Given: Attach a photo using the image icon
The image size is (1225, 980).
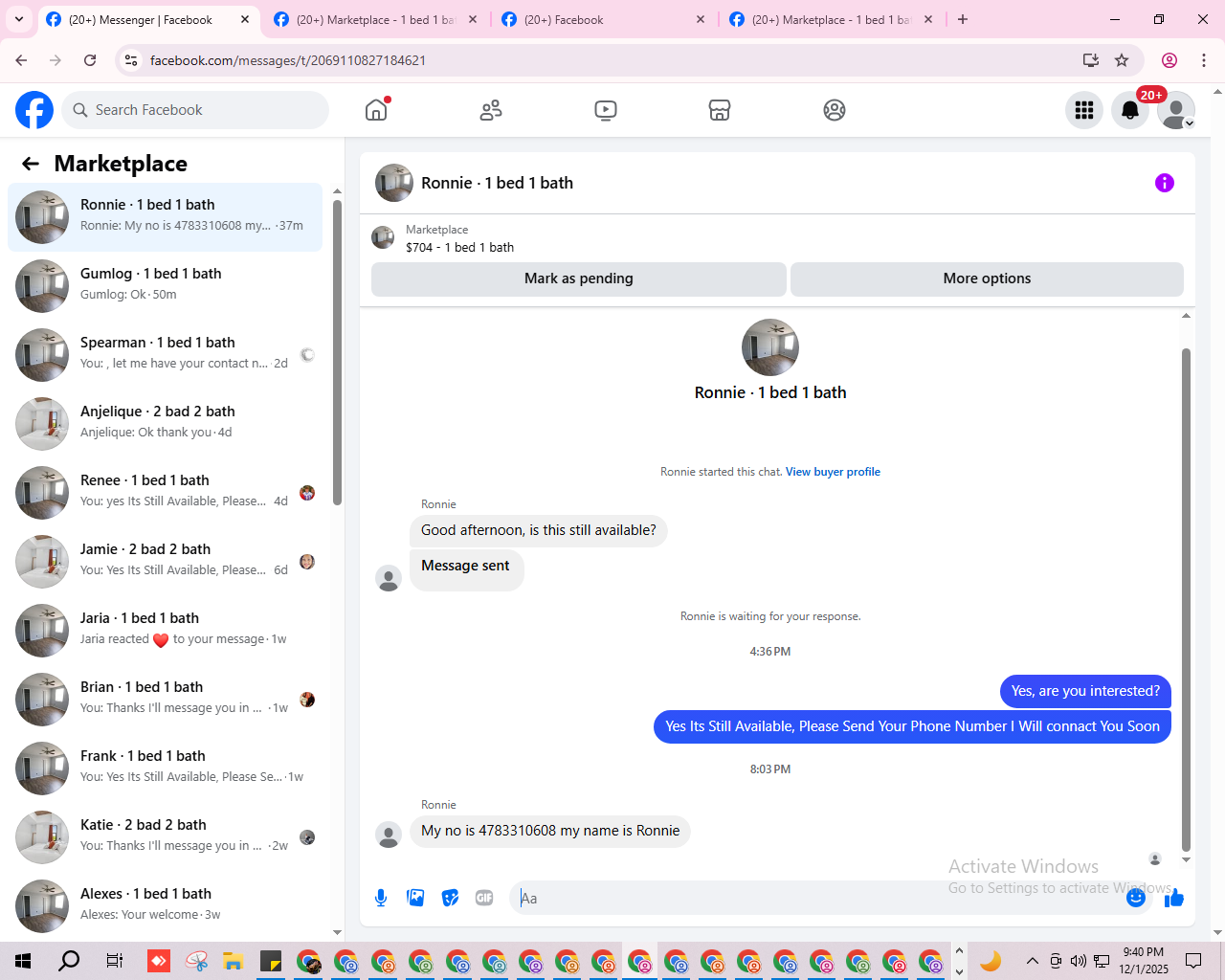Looking at the screenshot, I should point(415,898).
